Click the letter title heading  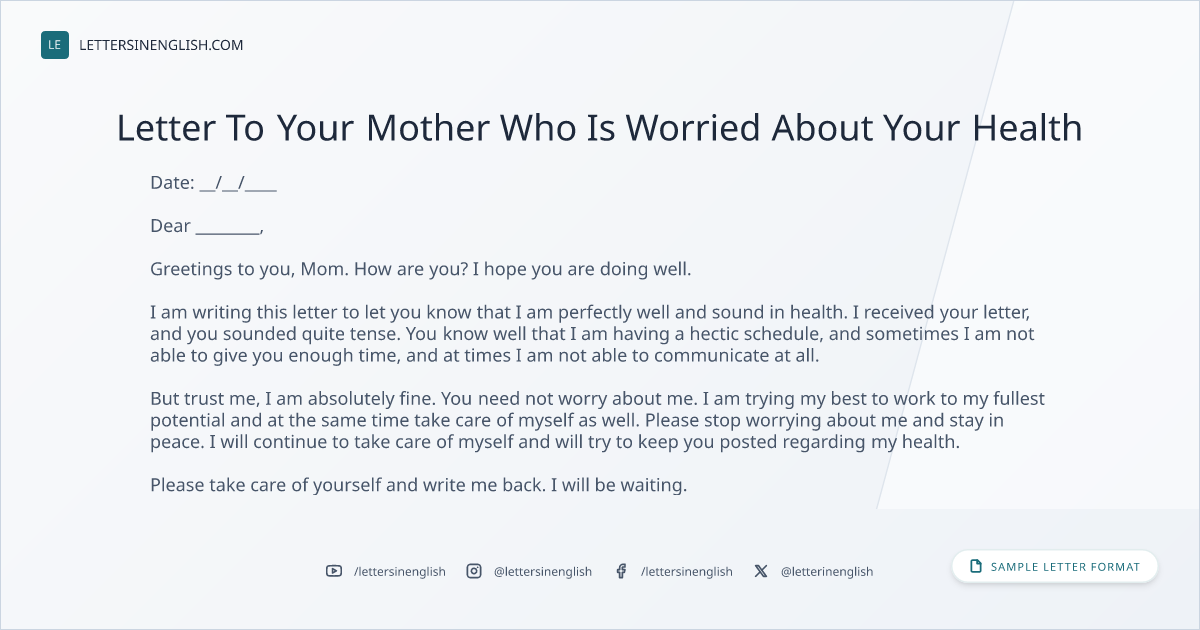point(600,128)
